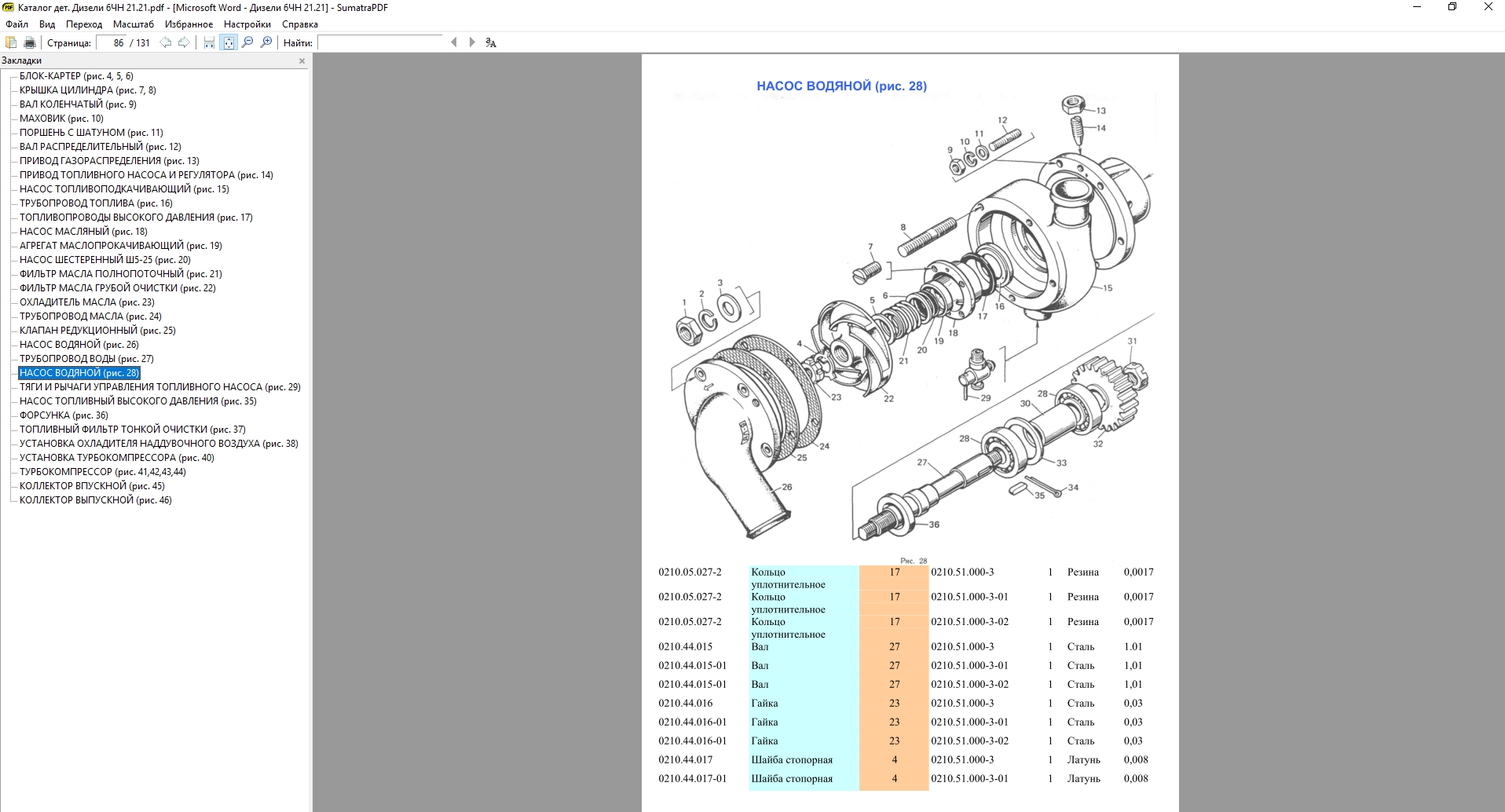1505x812 pixels.
Task: Select bookmark МАХОВИК (рис. 10)
Action: tap(61, 119)
